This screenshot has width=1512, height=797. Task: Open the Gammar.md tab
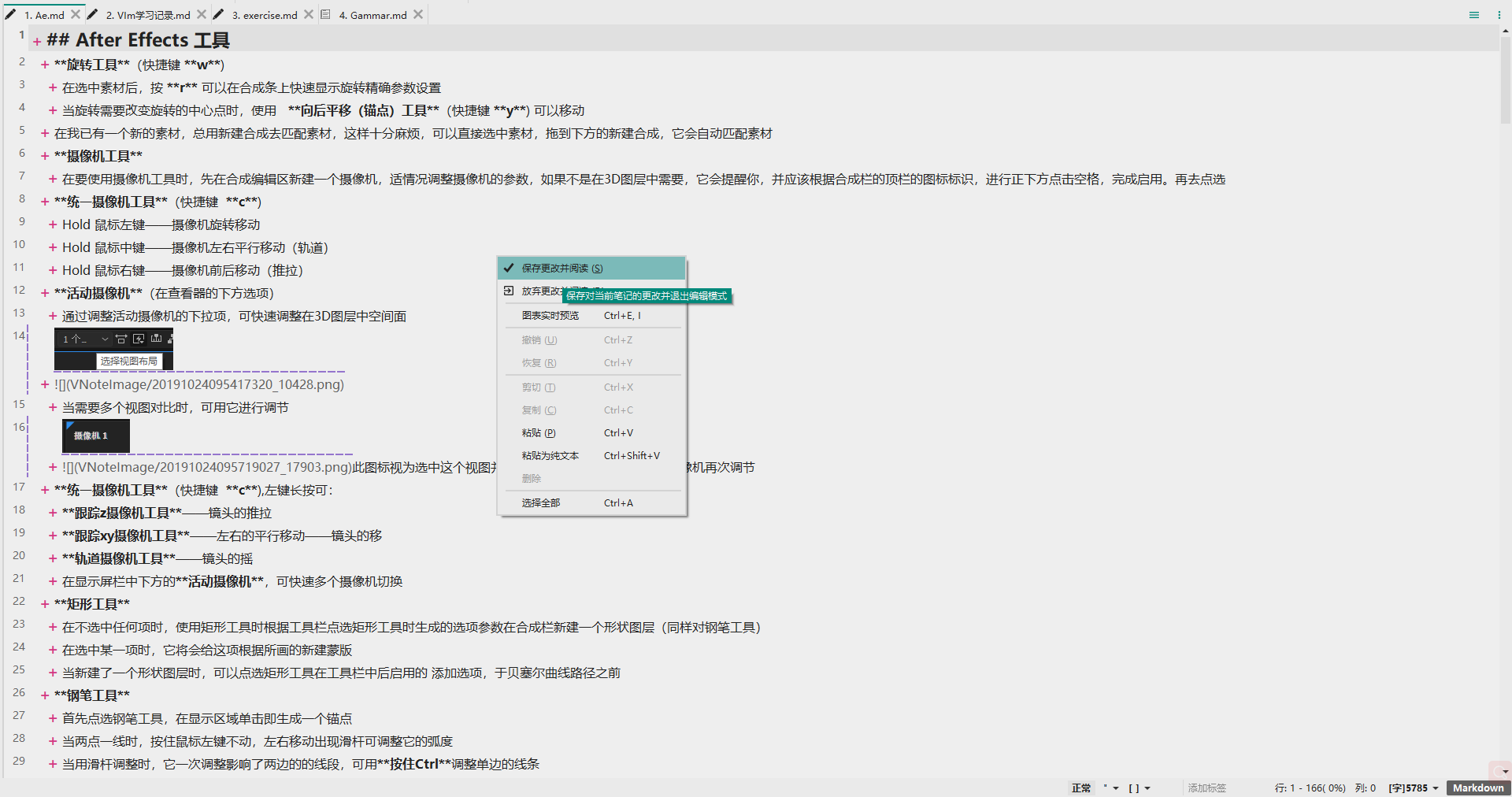[372, 15]
